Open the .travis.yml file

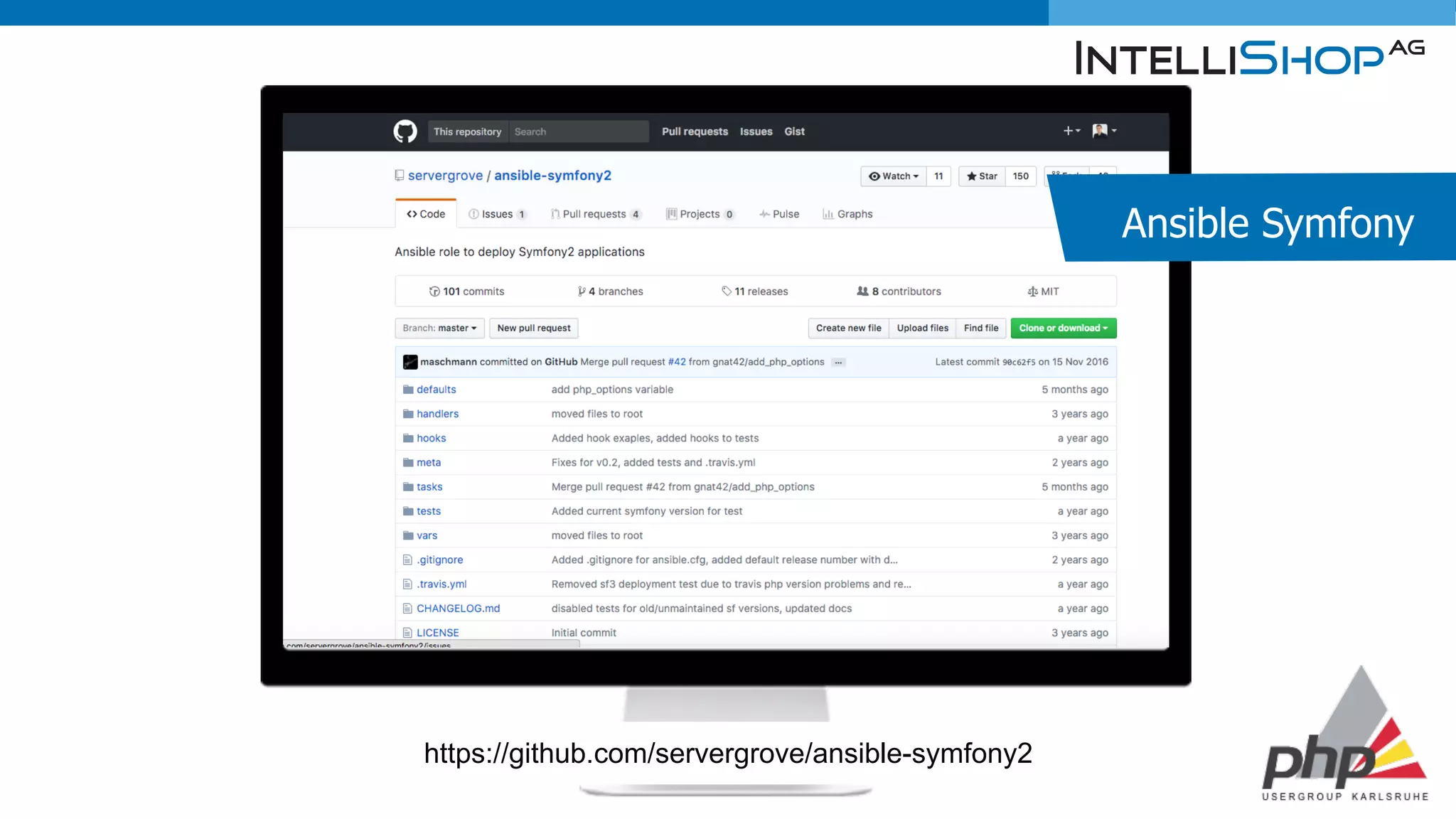click(441, 584)
